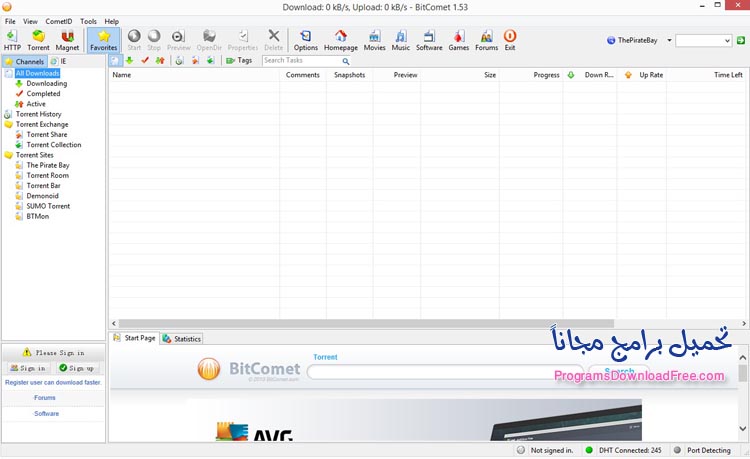Open Torrent Share item
The image size is (750, 459).
tap(47, 134)
